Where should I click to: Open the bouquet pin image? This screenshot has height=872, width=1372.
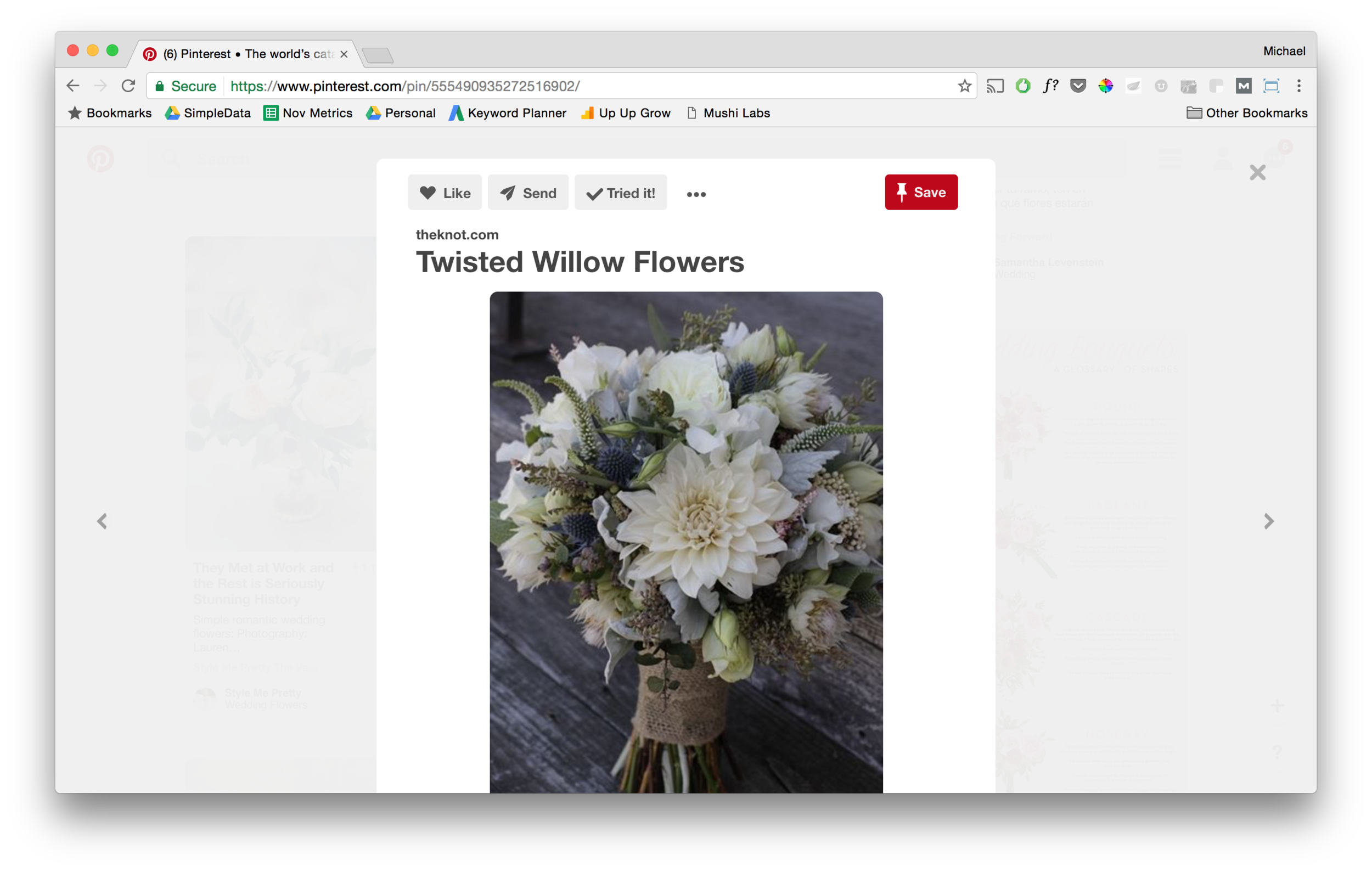(x=686, y=542)
